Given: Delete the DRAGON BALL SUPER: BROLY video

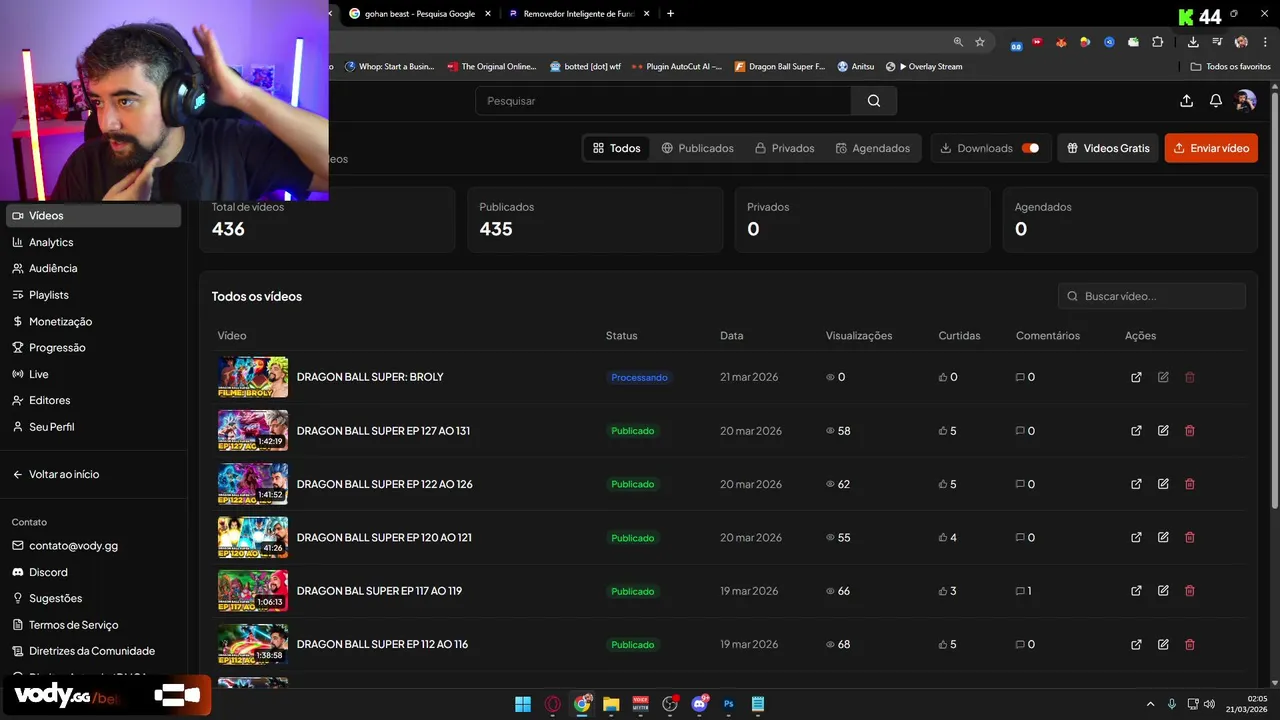Looking at the screenshot, I should click(1190, 377).
